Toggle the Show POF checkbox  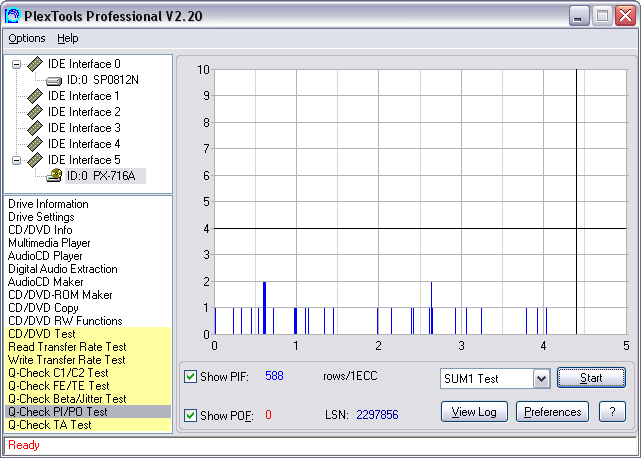(190, 415)
